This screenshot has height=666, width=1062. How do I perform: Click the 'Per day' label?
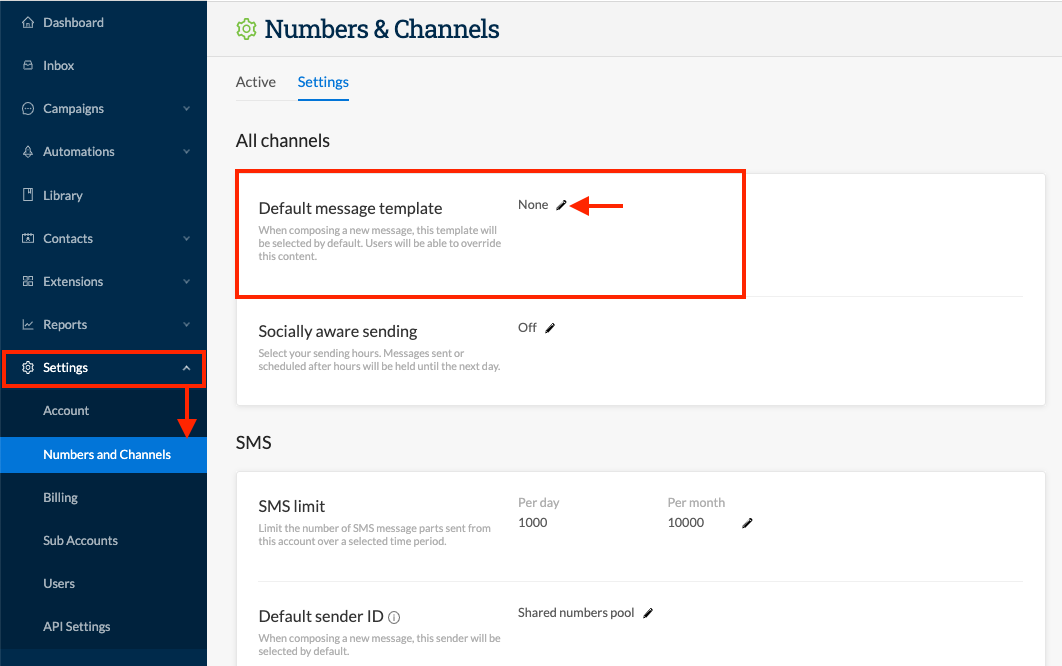point(538,503)
